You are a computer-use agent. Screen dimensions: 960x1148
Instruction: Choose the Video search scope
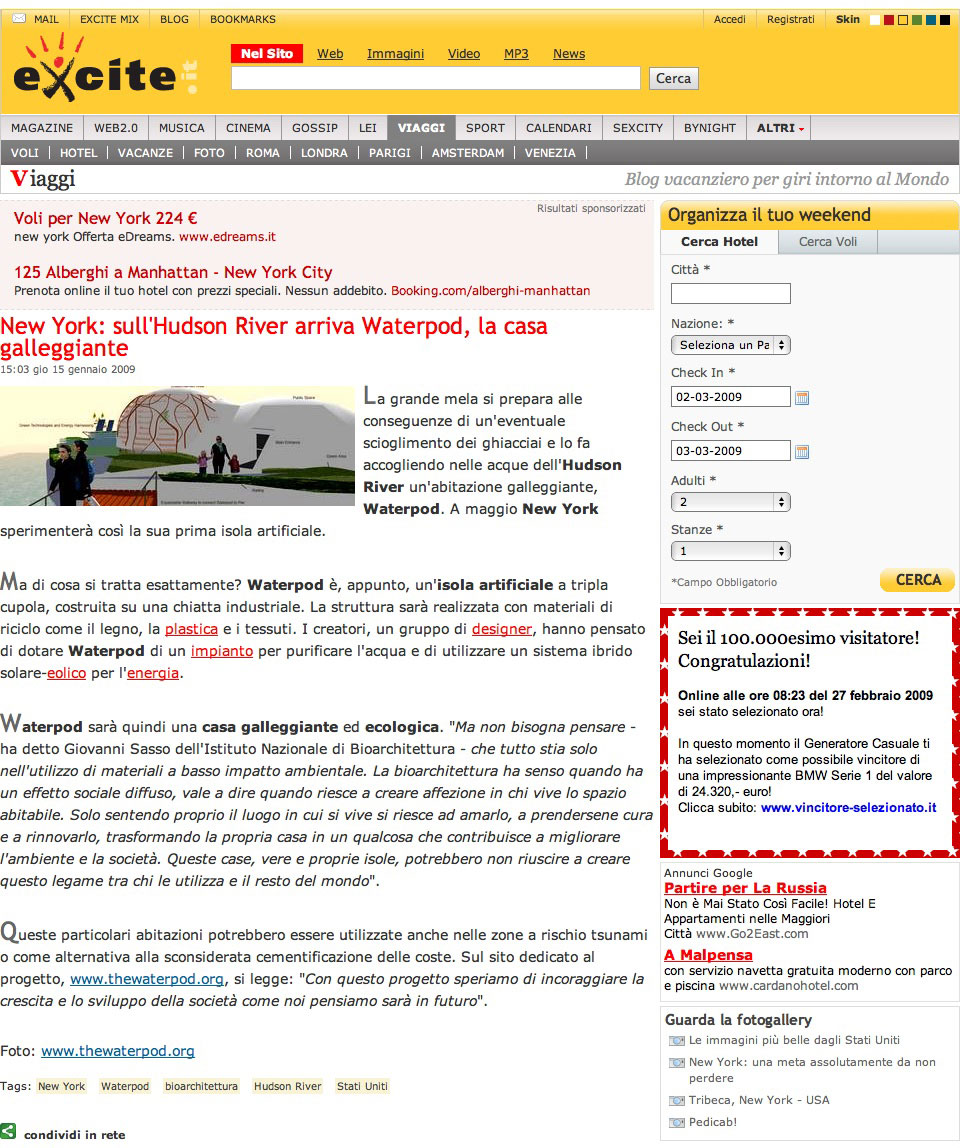coord(464,53)
